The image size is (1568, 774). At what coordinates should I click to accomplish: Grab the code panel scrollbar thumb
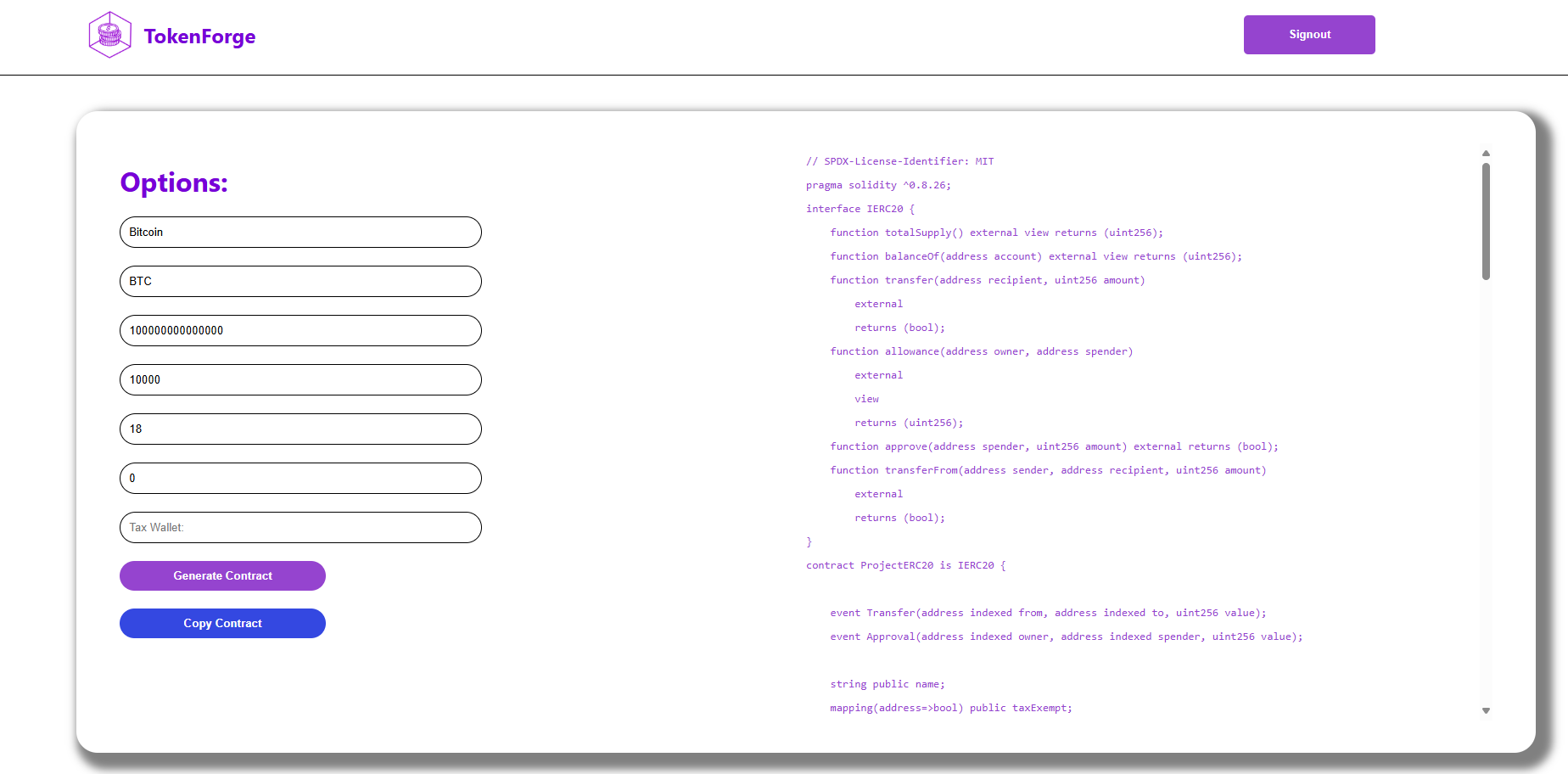1486,222
